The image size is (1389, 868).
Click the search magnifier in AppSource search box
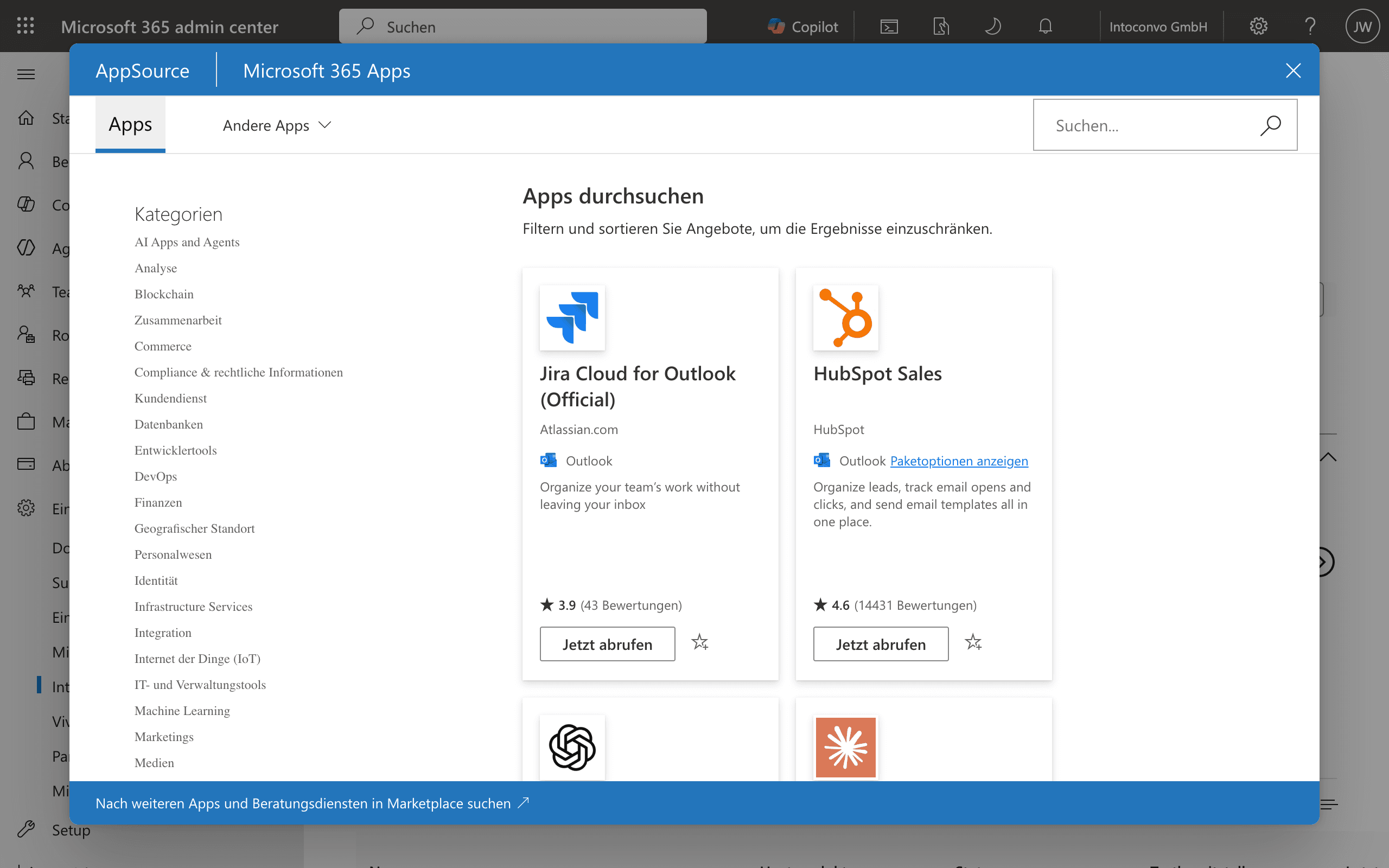point(1270,125)
